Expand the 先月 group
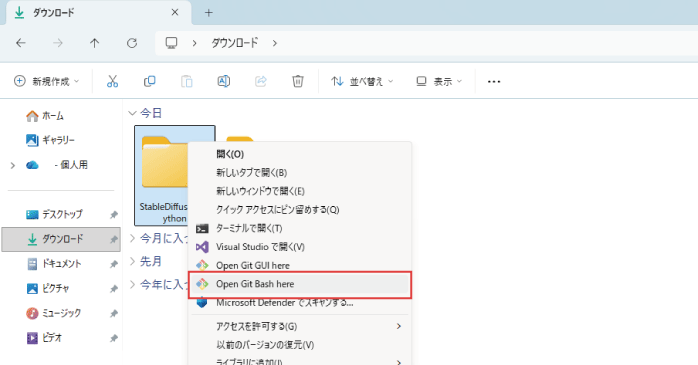Screen dimensions: 698x365 (132, 261)
